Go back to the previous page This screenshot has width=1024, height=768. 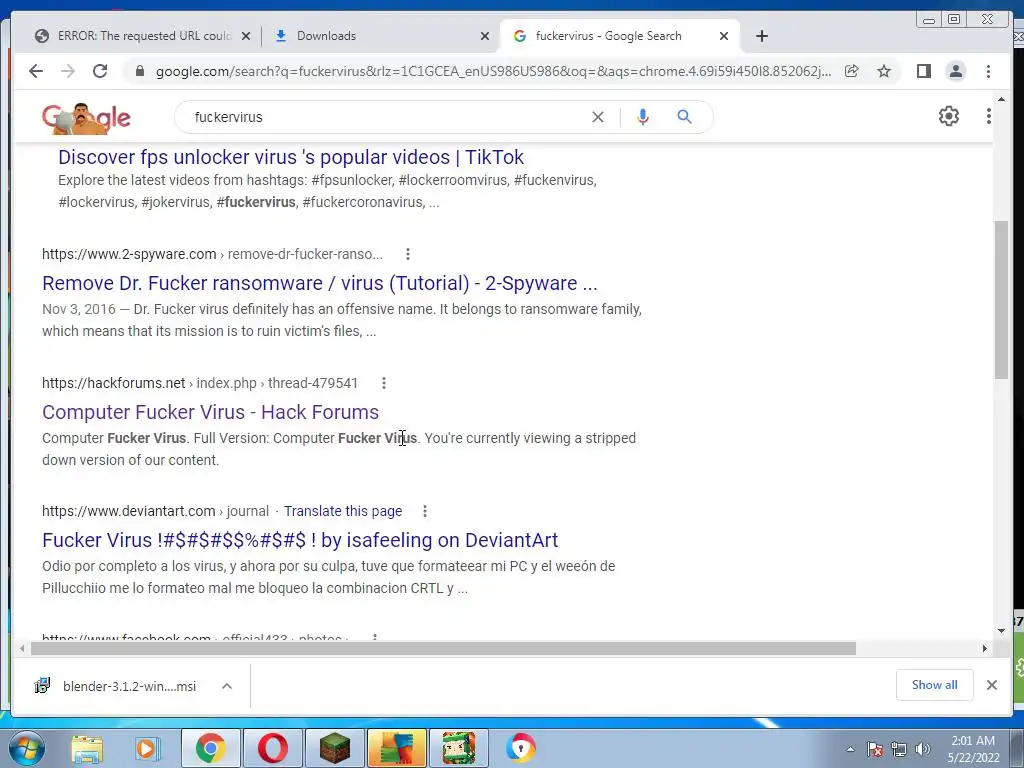click(36, 71)
